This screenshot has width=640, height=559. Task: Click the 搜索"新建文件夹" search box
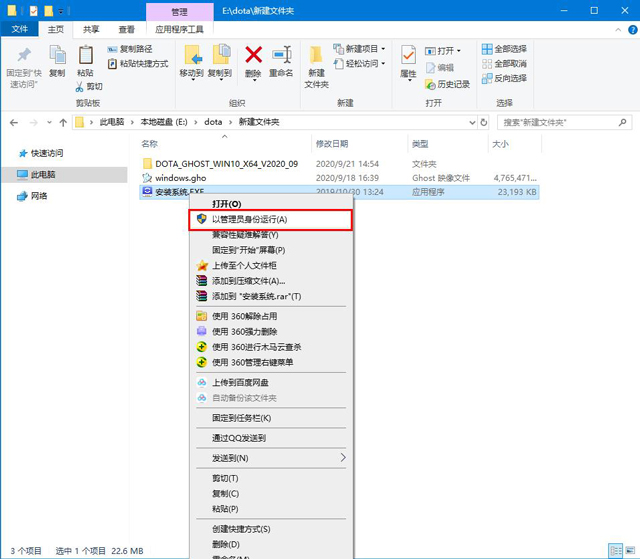565,122
